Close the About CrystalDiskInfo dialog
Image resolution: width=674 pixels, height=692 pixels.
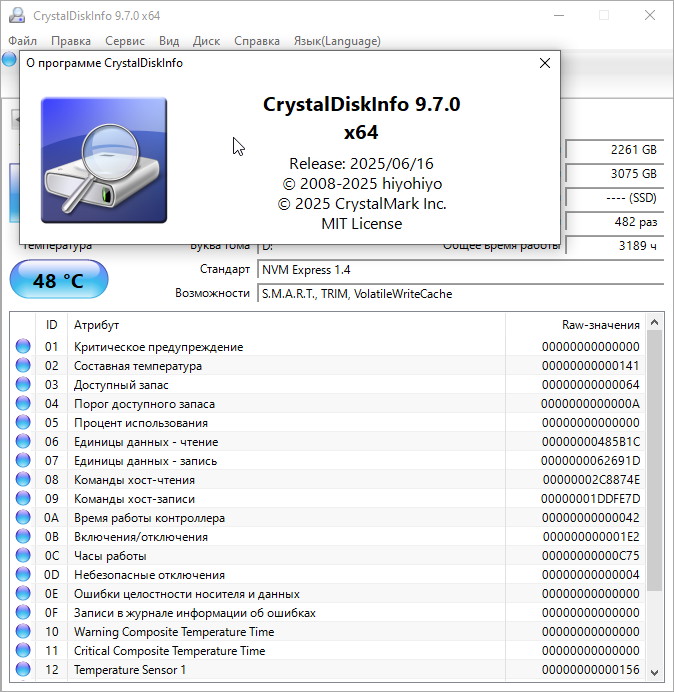(x=545, y=63)
